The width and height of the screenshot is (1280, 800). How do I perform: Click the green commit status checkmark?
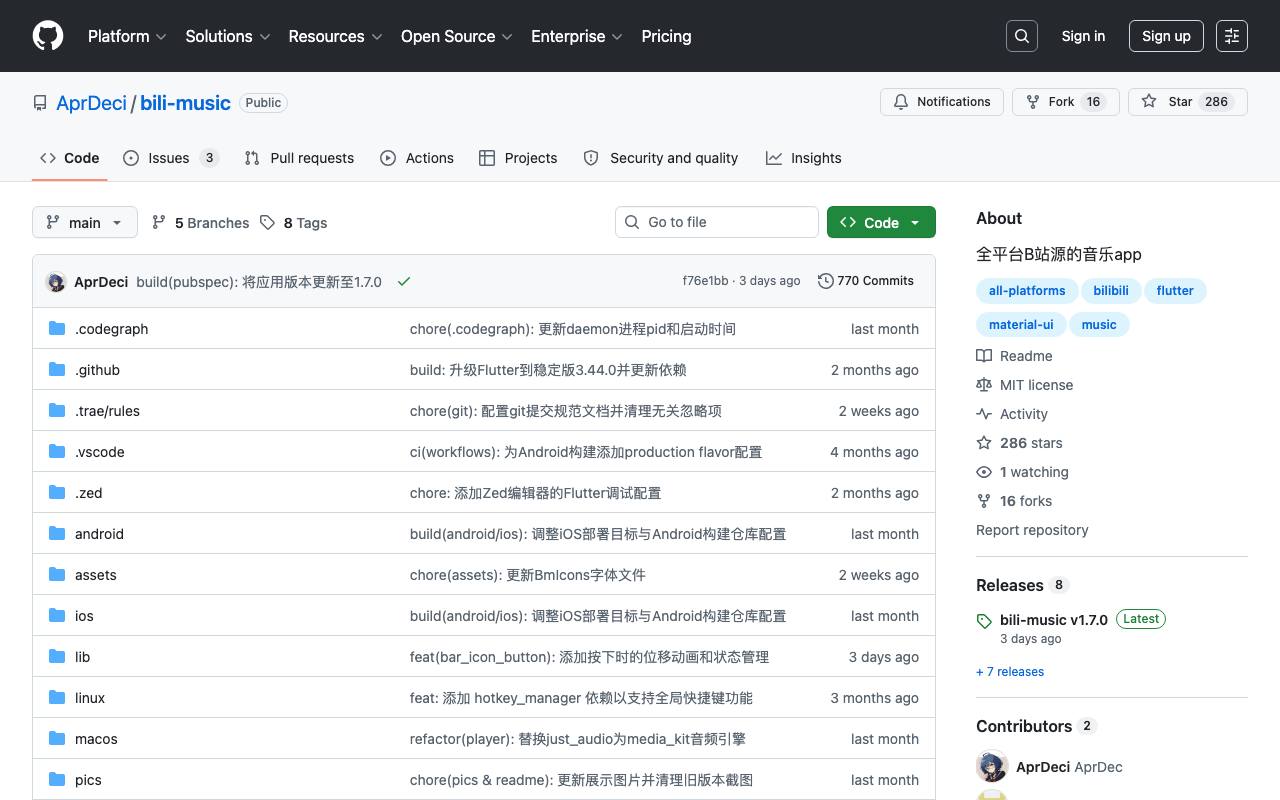point(404,281)
